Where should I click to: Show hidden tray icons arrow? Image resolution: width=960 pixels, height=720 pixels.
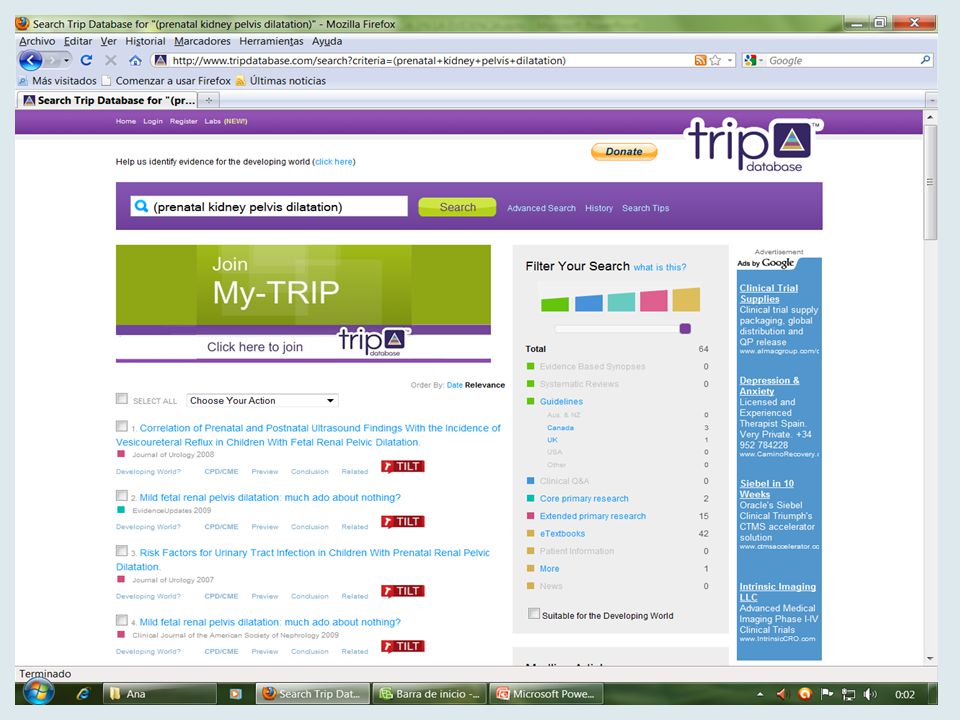760,694
